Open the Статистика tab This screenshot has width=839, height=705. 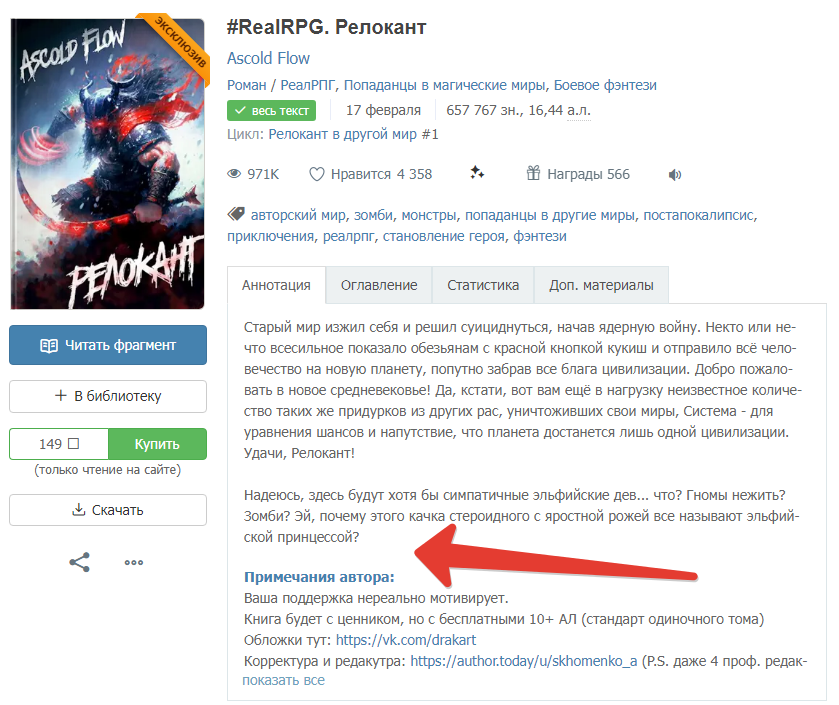[483, 285]
